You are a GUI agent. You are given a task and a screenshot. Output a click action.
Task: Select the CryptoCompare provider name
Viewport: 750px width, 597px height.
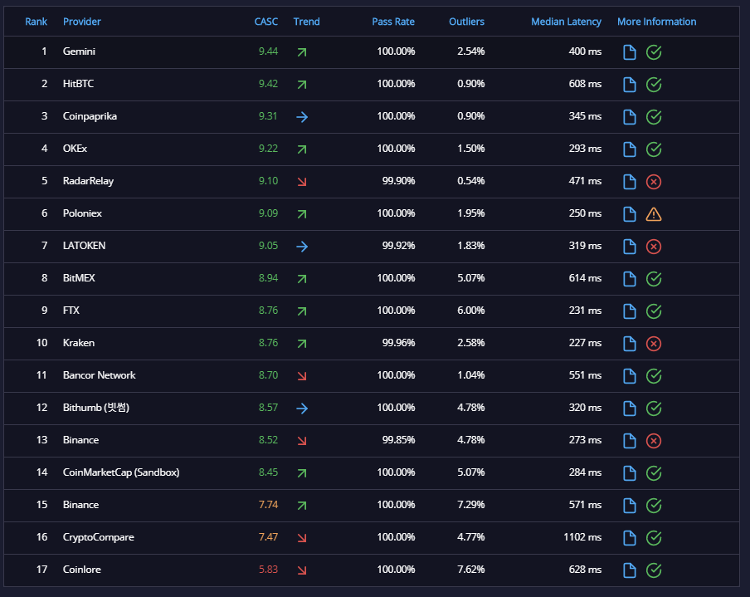[x=99, y=537]
